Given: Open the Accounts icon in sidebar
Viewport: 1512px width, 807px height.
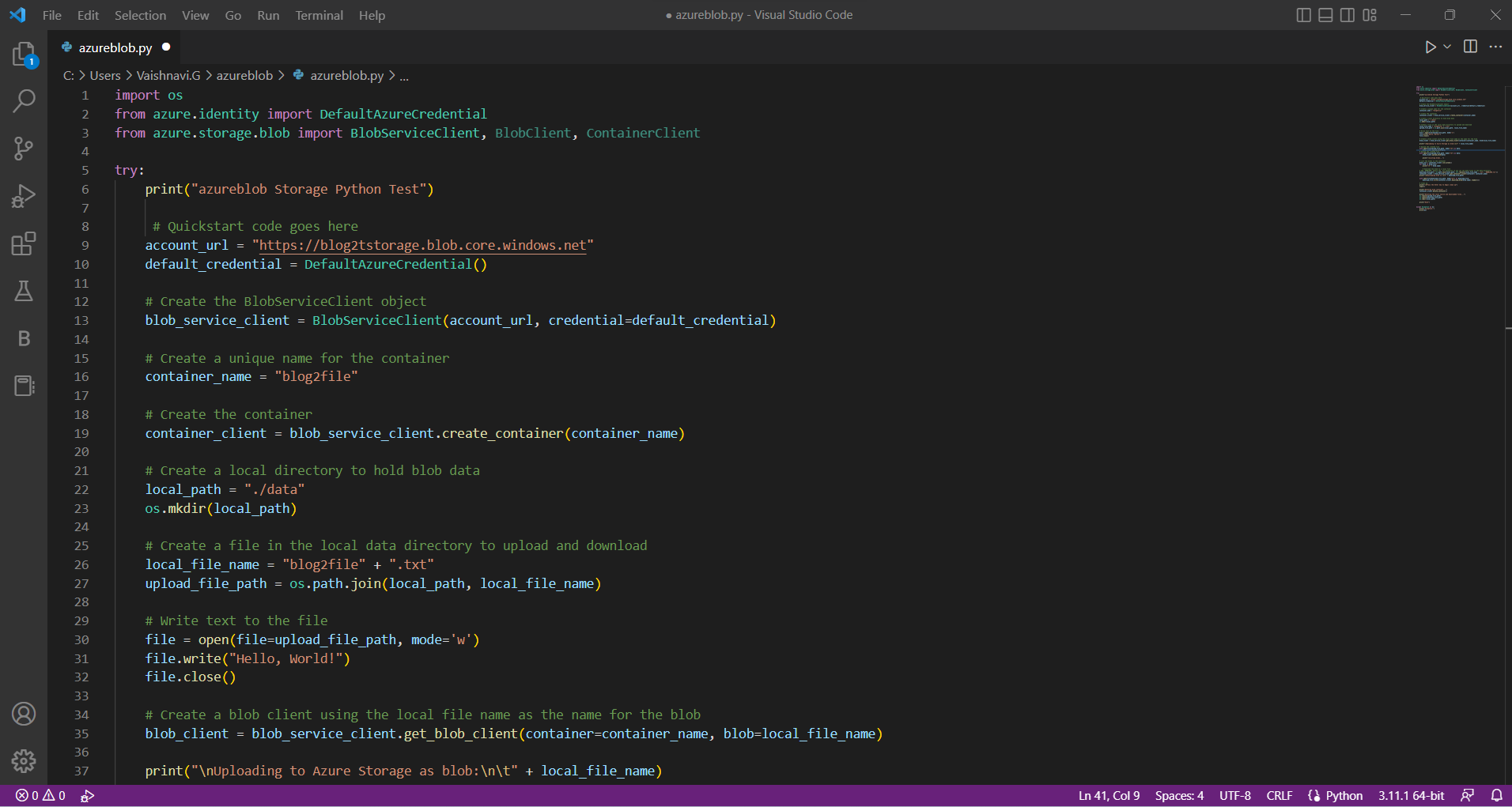Looking at the screenshot, I should tap(25, 714).
